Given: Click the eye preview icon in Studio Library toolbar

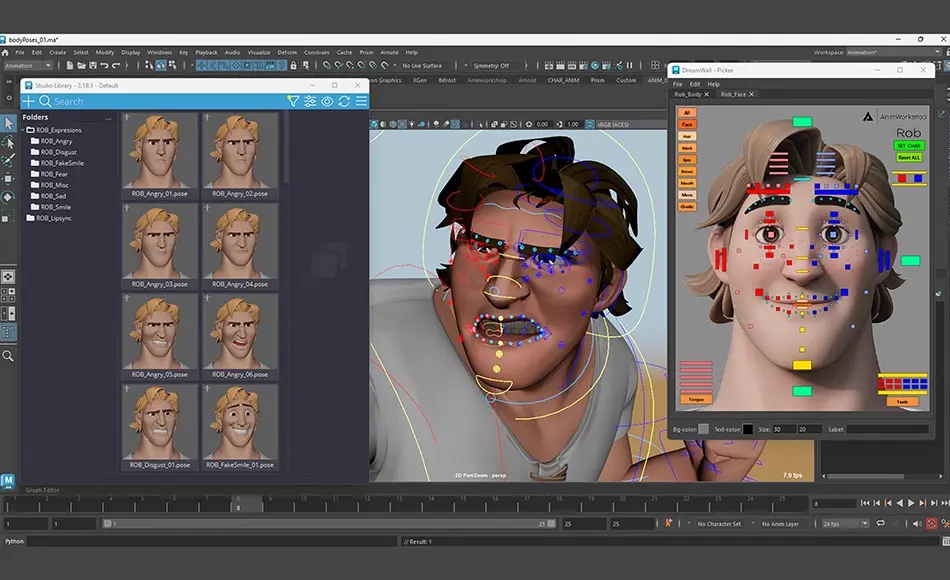Looking at the screenshot, I should (328, 101).
